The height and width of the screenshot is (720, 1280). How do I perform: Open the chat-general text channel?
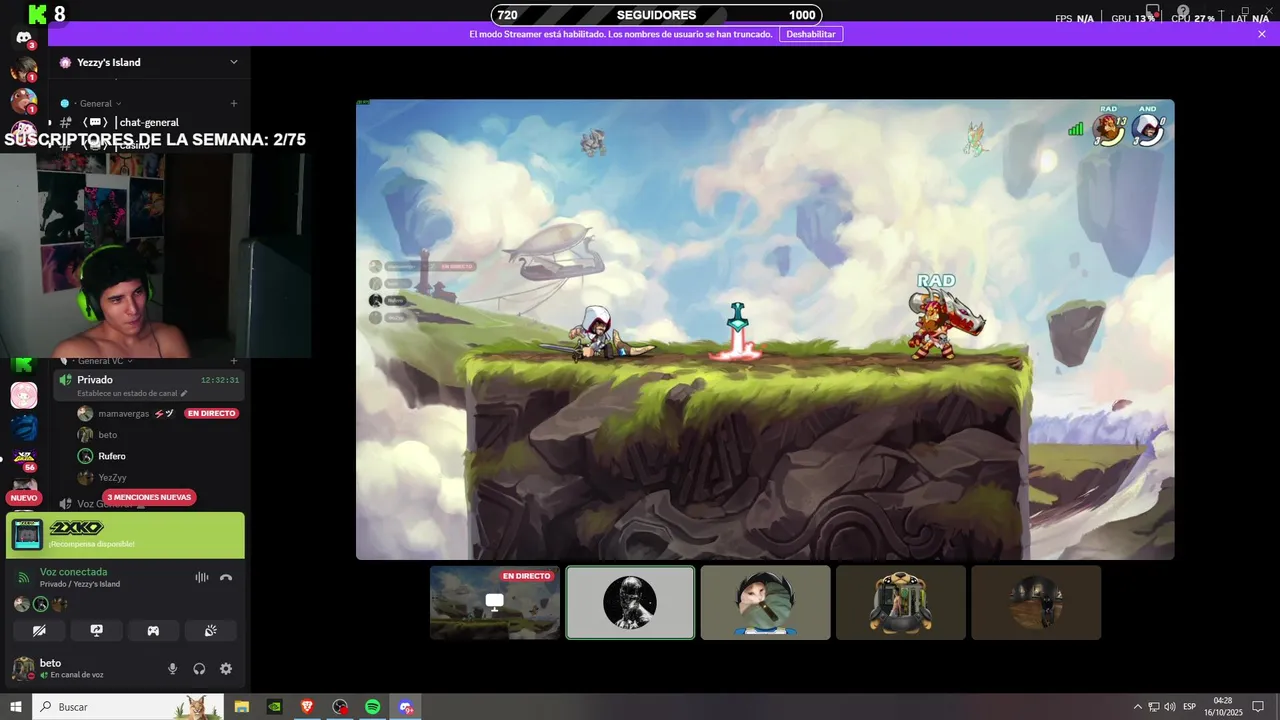[148, 122]
